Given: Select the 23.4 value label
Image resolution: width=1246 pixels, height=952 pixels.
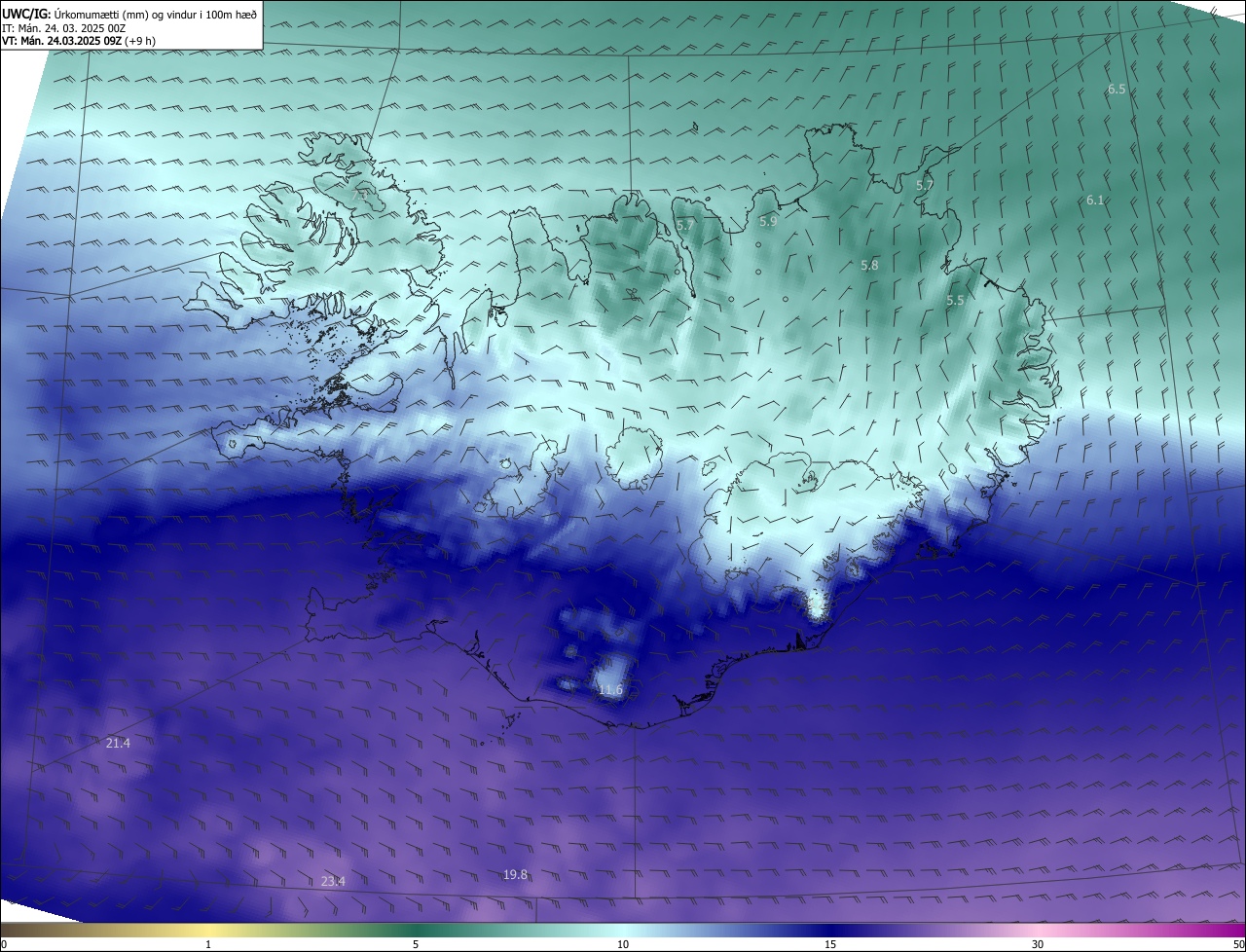Looking at the screenshot, I should [333, 882].
